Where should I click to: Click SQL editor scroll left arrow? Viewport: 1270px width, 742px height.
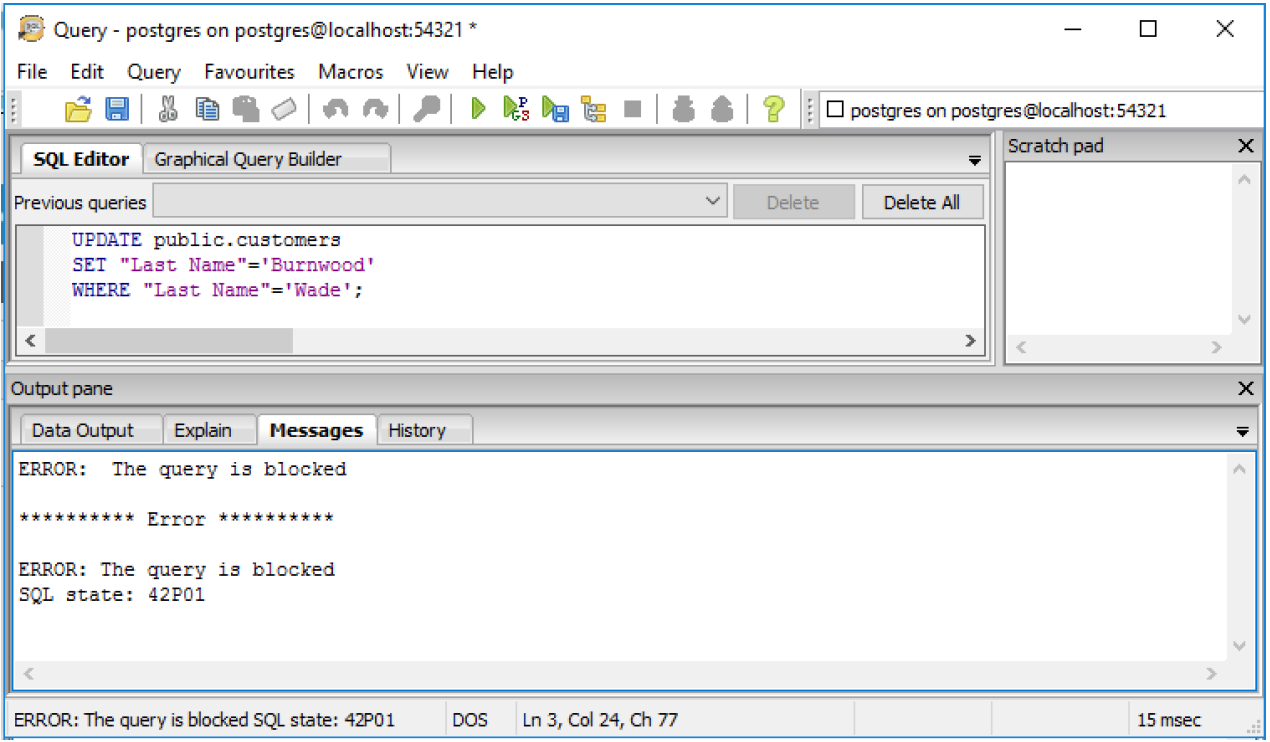[30, 341]
